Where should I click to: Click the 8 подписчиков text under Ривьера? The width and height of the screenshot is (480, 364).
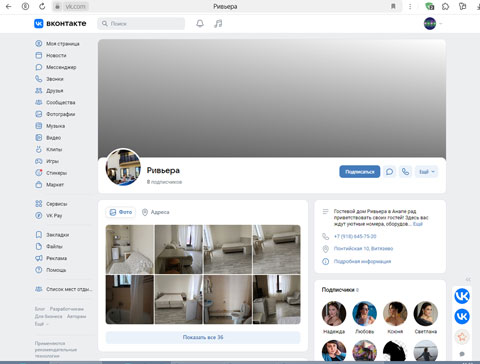point(164,182)
